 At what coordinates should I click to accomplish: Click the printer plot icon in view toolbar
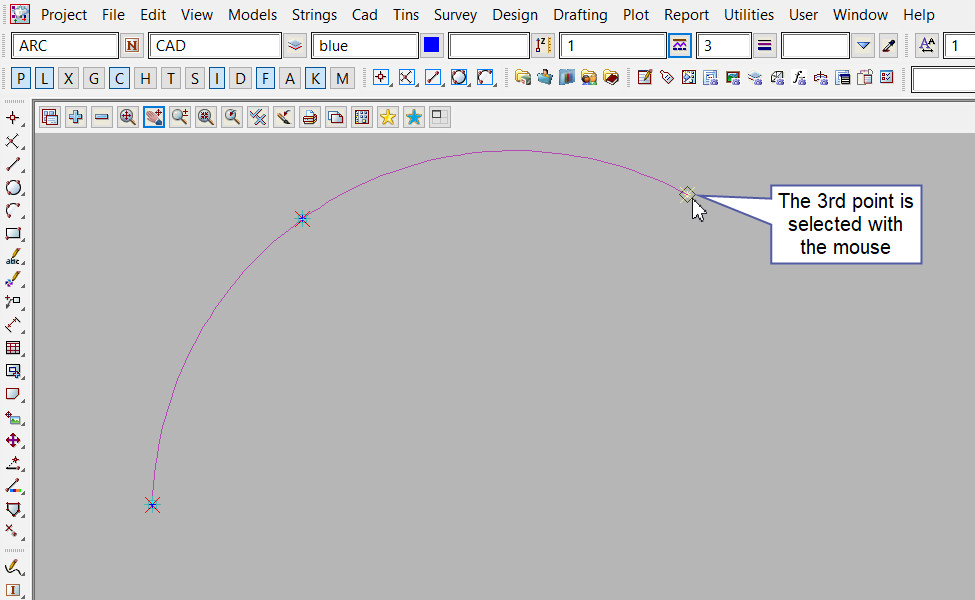310,117
